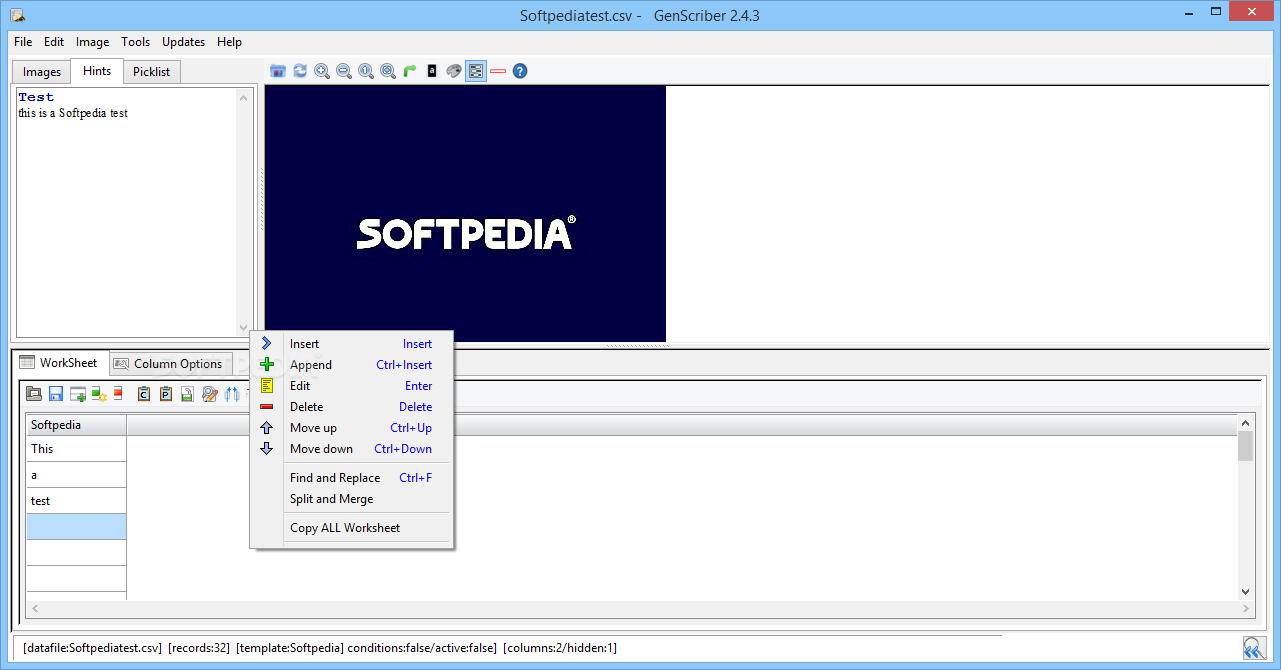Click worksheet vertical scrollbar up arrow
Viewport: 1281px width, 670px height.
coord(1245,423)
